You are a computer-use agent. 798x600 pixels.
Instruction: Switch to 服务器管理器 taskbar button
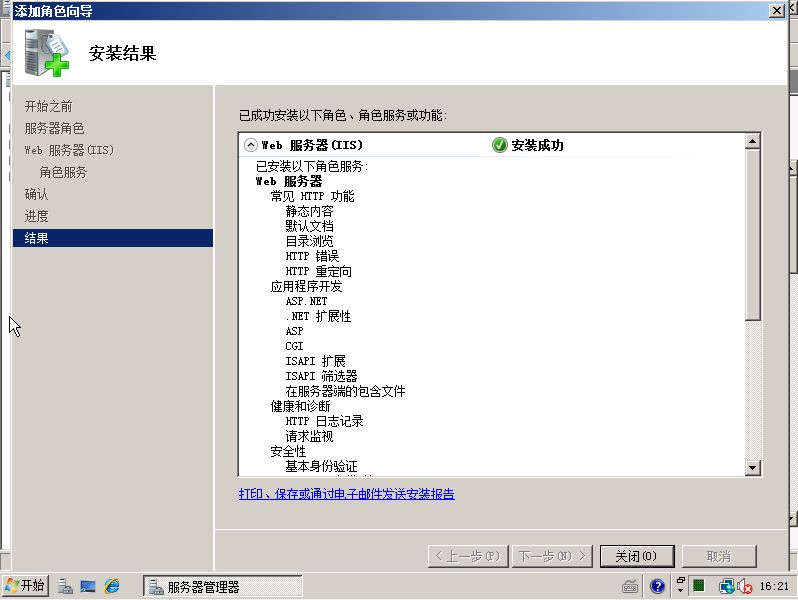pyautogui.click(x=222, y=586)
